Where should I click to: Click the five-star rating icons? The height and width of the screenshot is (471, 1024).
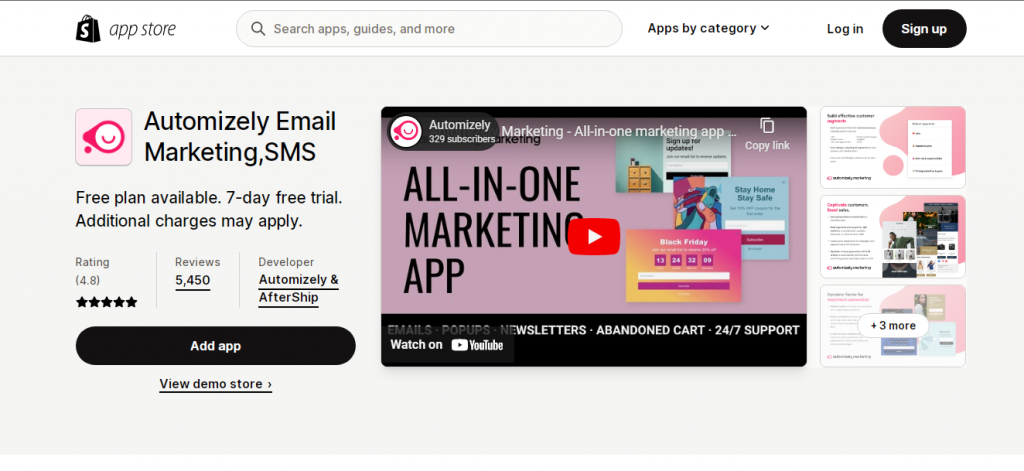pyautogui.click(x=106, y=302)
